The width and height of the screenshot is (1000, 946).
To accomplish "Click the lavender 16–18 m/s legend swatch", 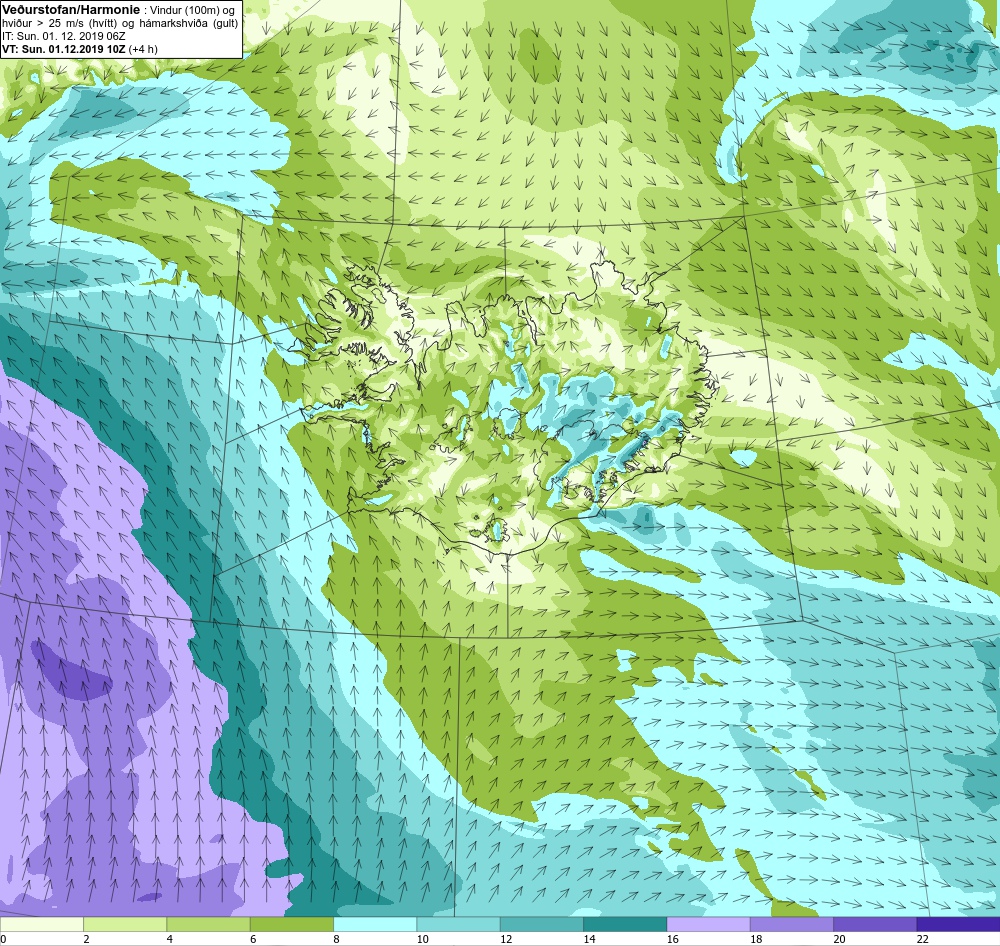I will [708, 924].
